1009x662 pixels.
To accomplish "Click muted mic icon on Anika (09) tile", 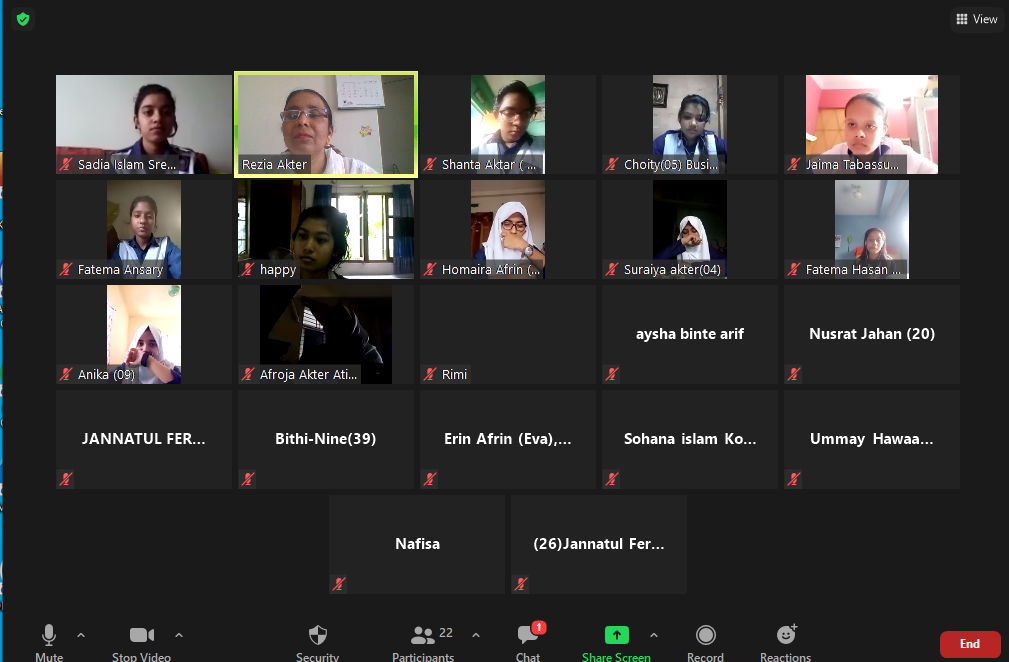I will pyautogui.click(x=66, y=374).
